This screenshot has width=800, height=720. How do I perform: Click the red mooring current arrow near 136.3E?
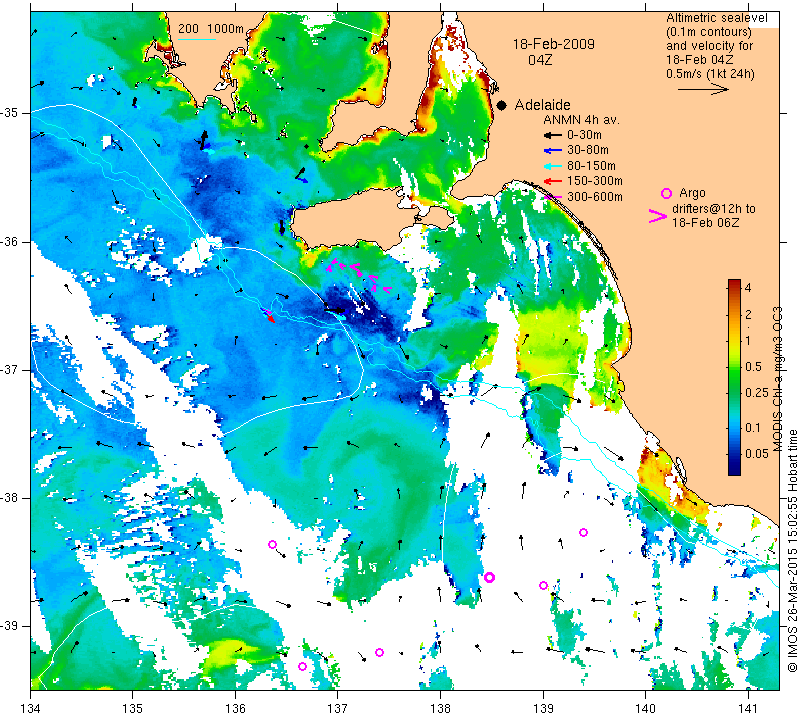click(270, 317)
